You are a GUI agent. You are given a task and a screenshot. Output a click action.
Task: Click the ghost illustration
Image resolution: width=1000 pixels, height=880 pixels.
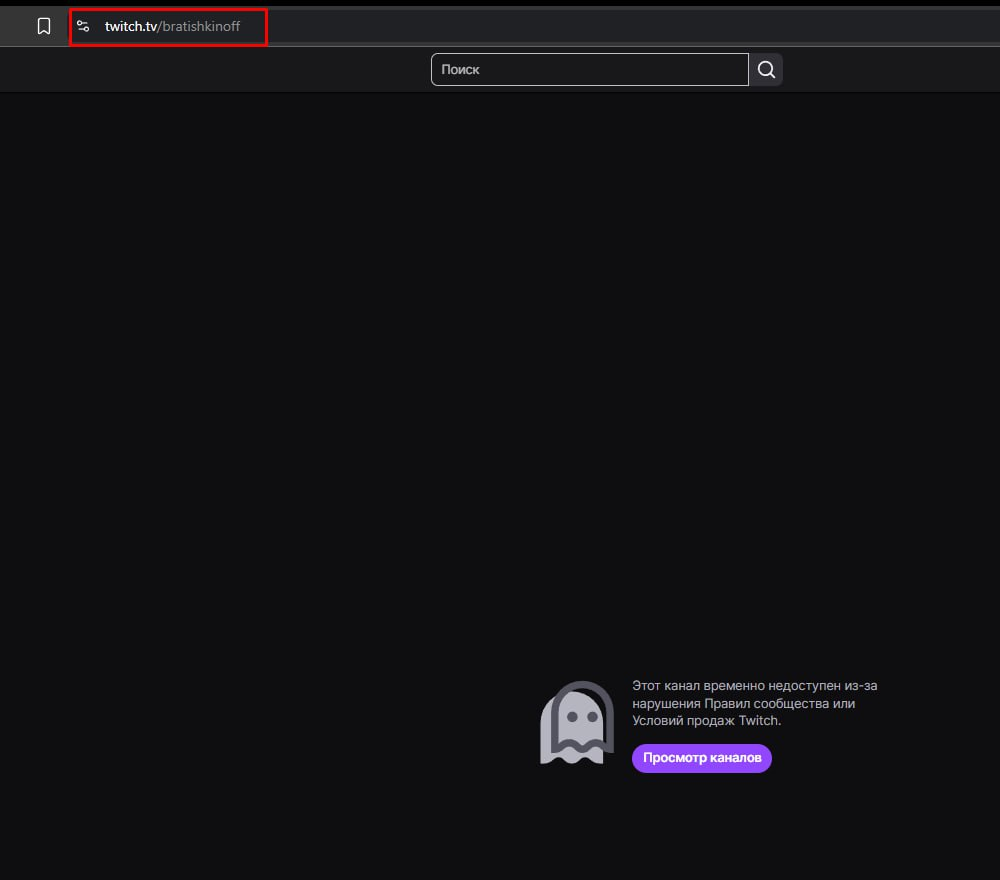[x=577, y=722]
